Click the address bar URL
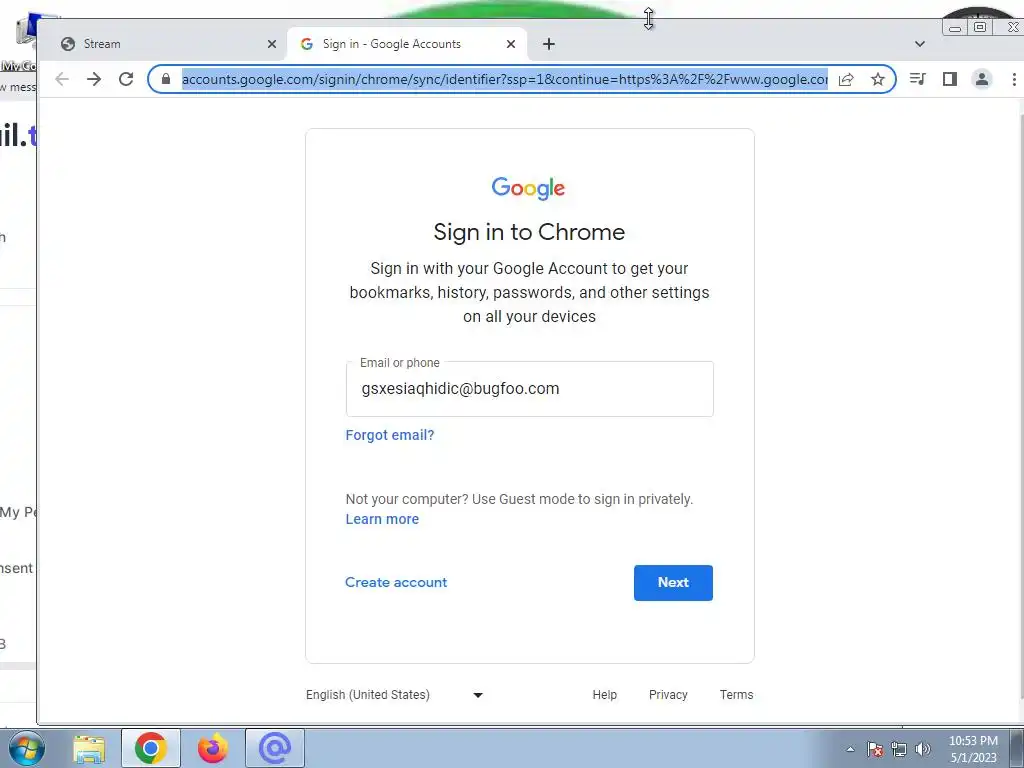 coord(504,79)
